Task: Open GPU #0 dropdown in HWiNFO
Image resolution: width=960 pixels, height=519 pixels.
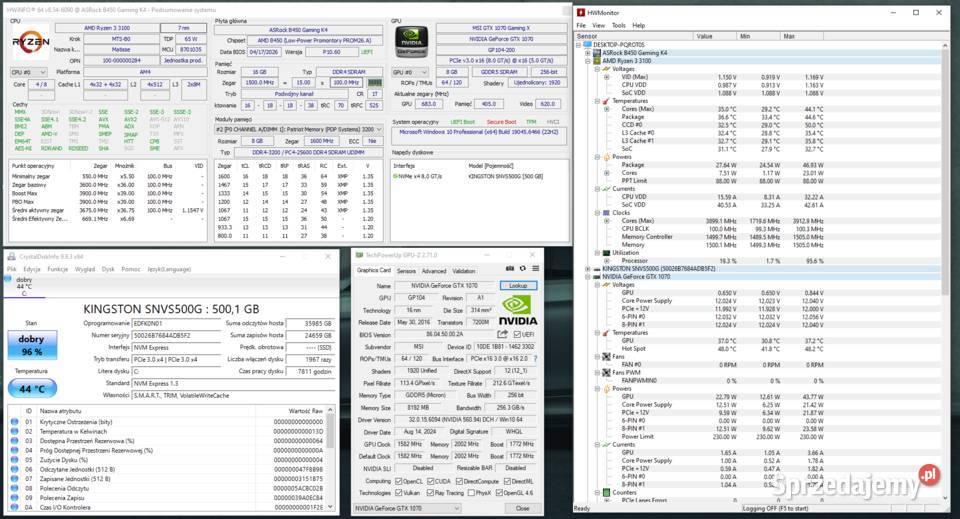Action: tap(410, 72)
